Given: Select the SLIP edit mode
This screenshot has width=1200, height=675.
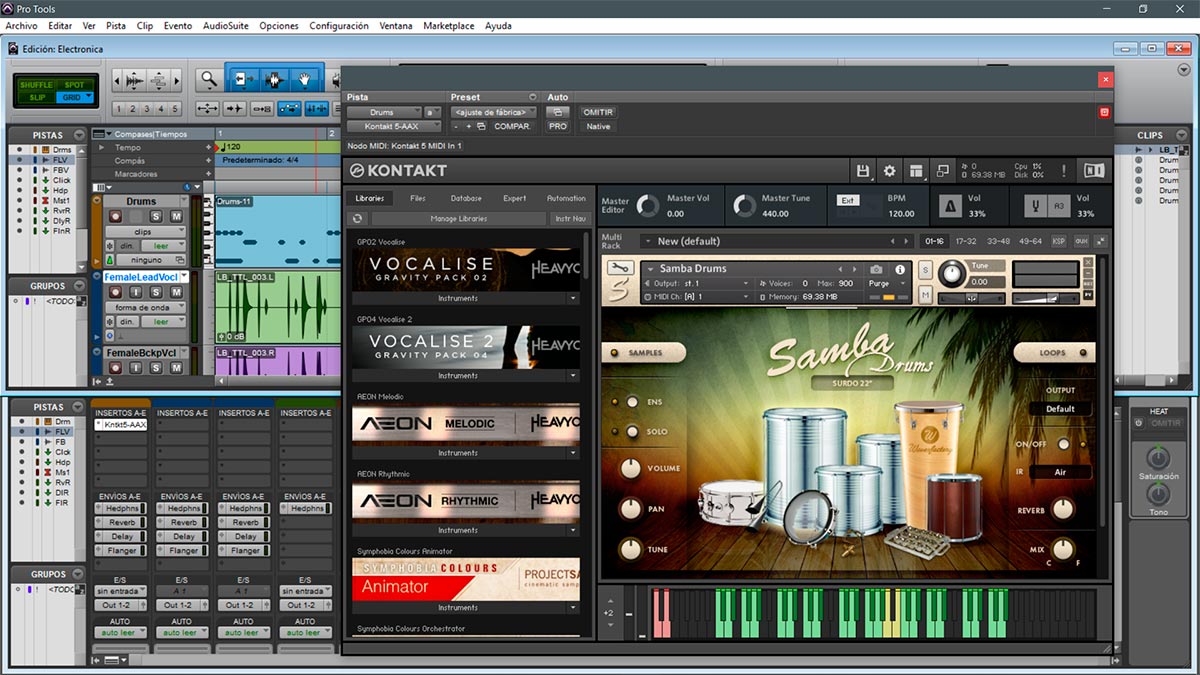Looking at the screenshot, I should pos(36,97).
